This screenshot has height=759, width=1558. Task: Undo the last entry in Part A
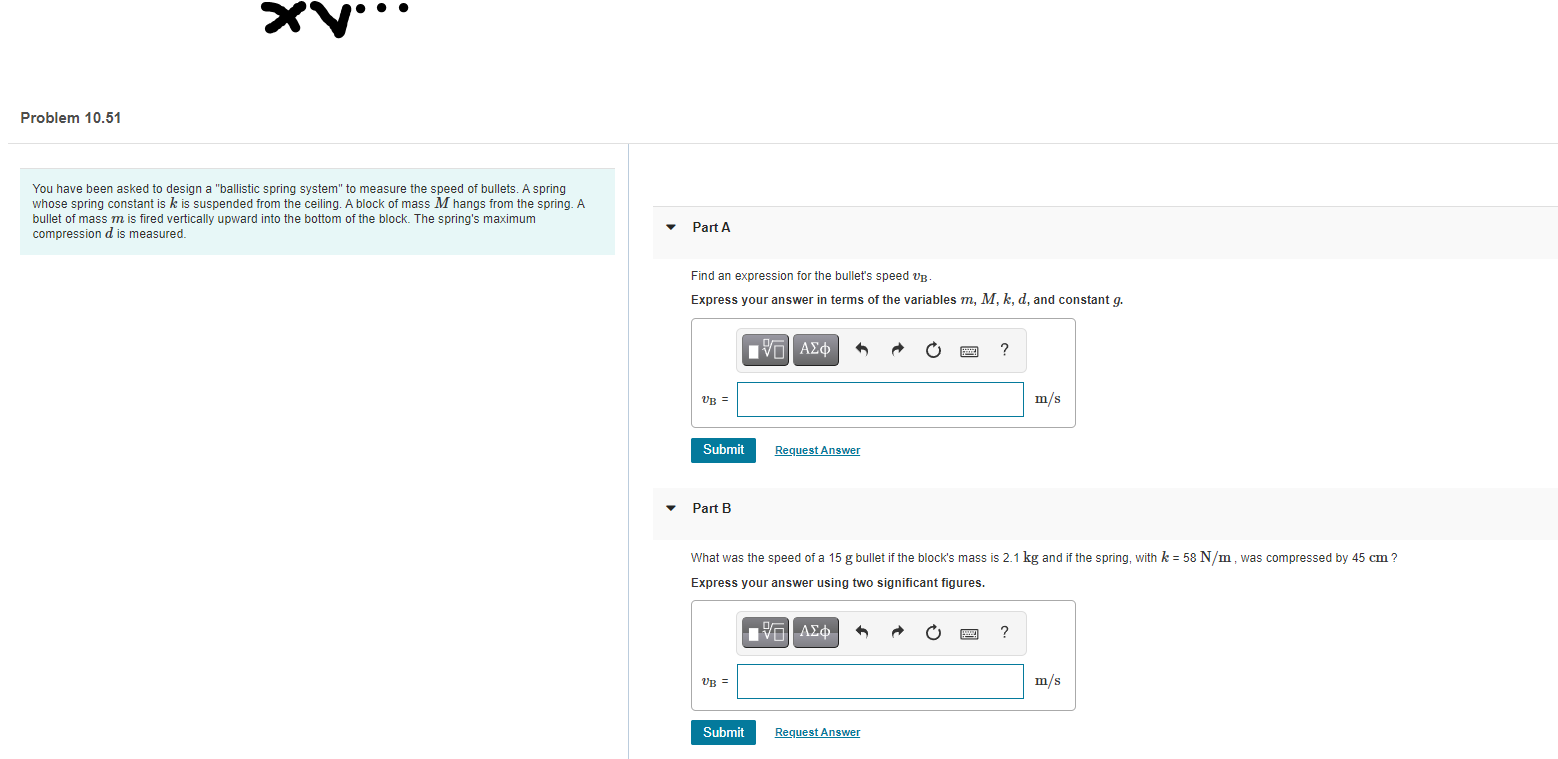(861, 350)
